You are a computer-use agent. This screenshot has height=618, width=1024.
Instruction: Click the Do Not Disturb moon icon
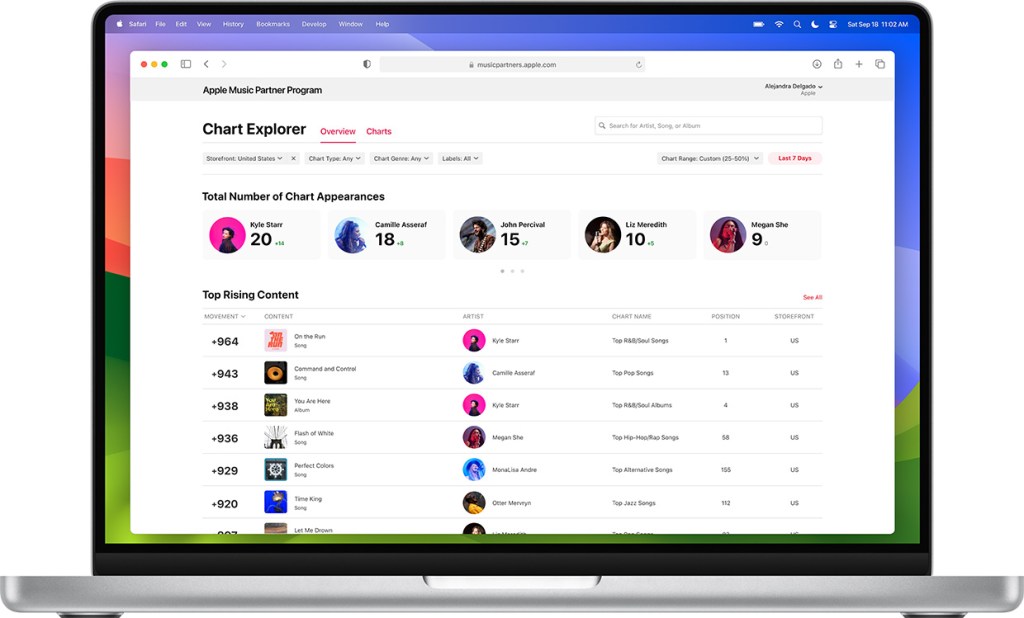[815, 24]
